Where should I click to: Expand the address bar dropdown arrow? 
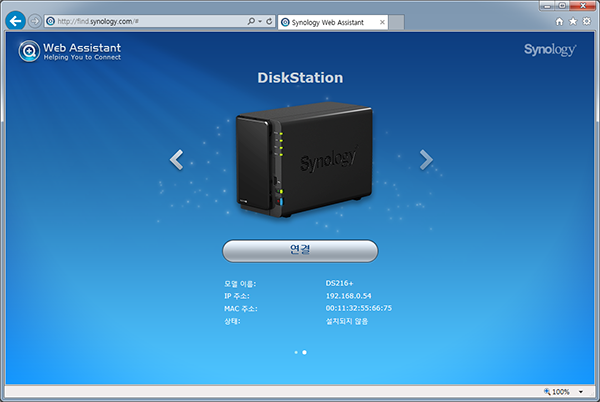[260, 21]
